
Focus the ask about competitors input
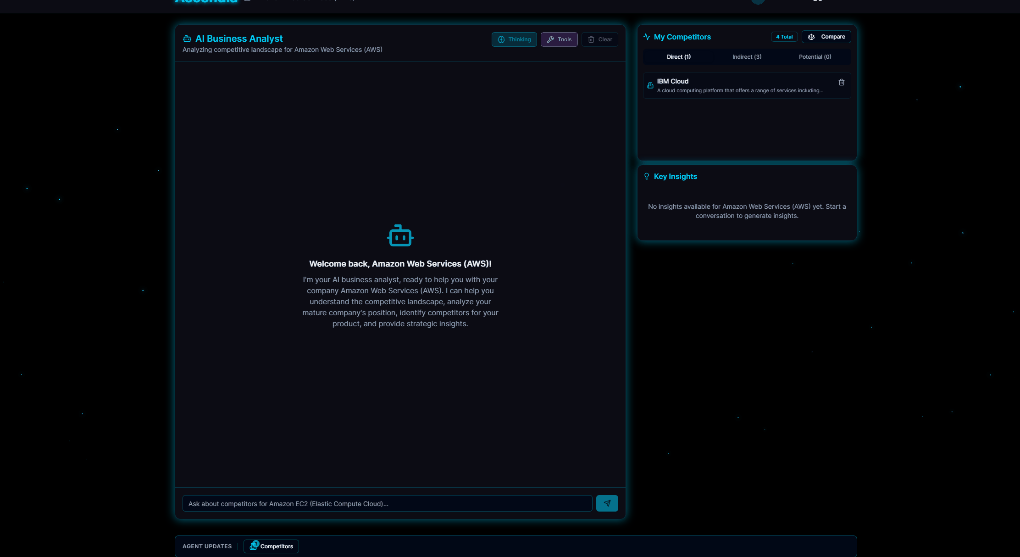pos(387,503)
